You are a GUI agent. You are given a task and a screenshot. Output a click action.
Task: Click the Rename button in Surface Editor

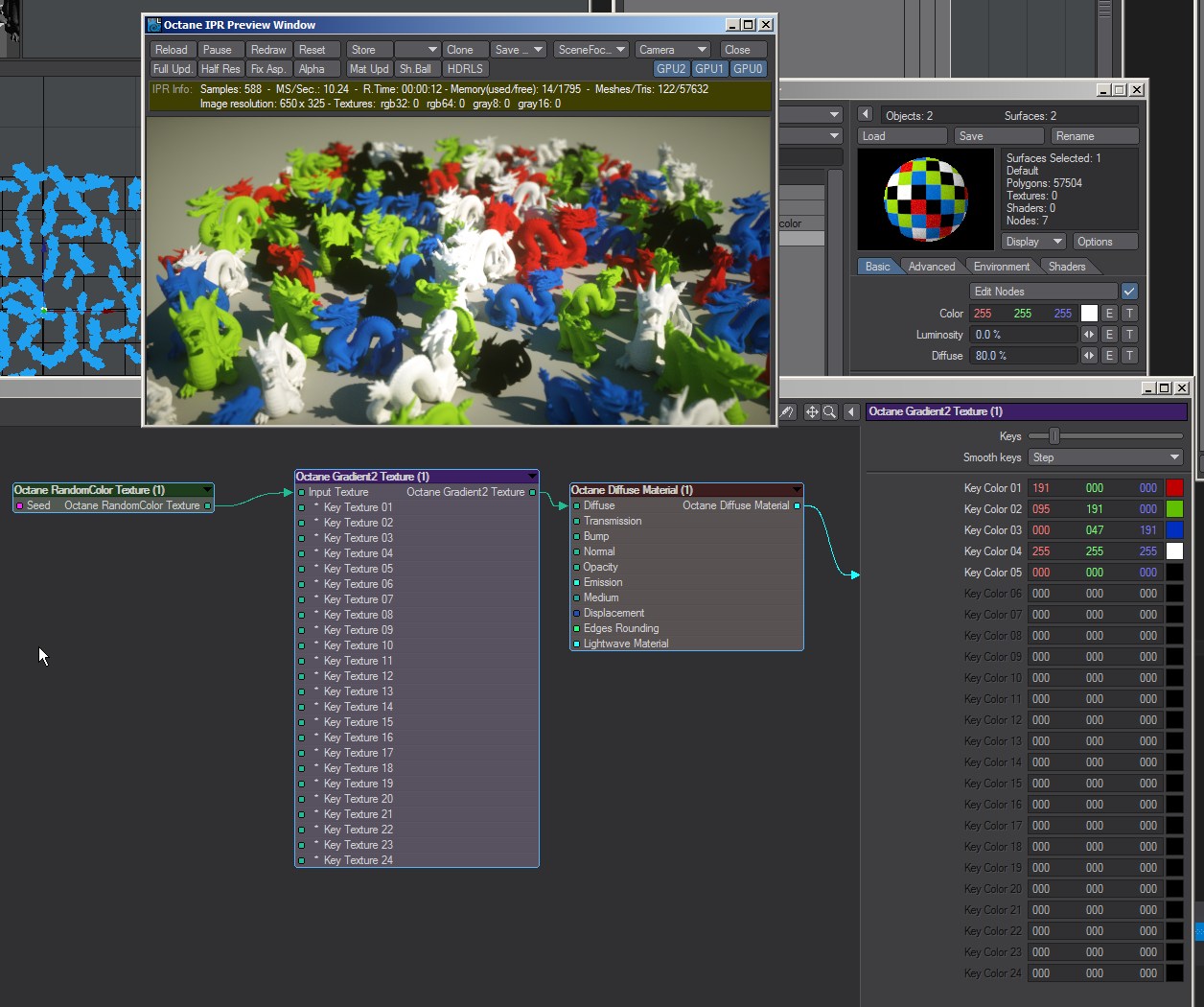pos(1095,136)
